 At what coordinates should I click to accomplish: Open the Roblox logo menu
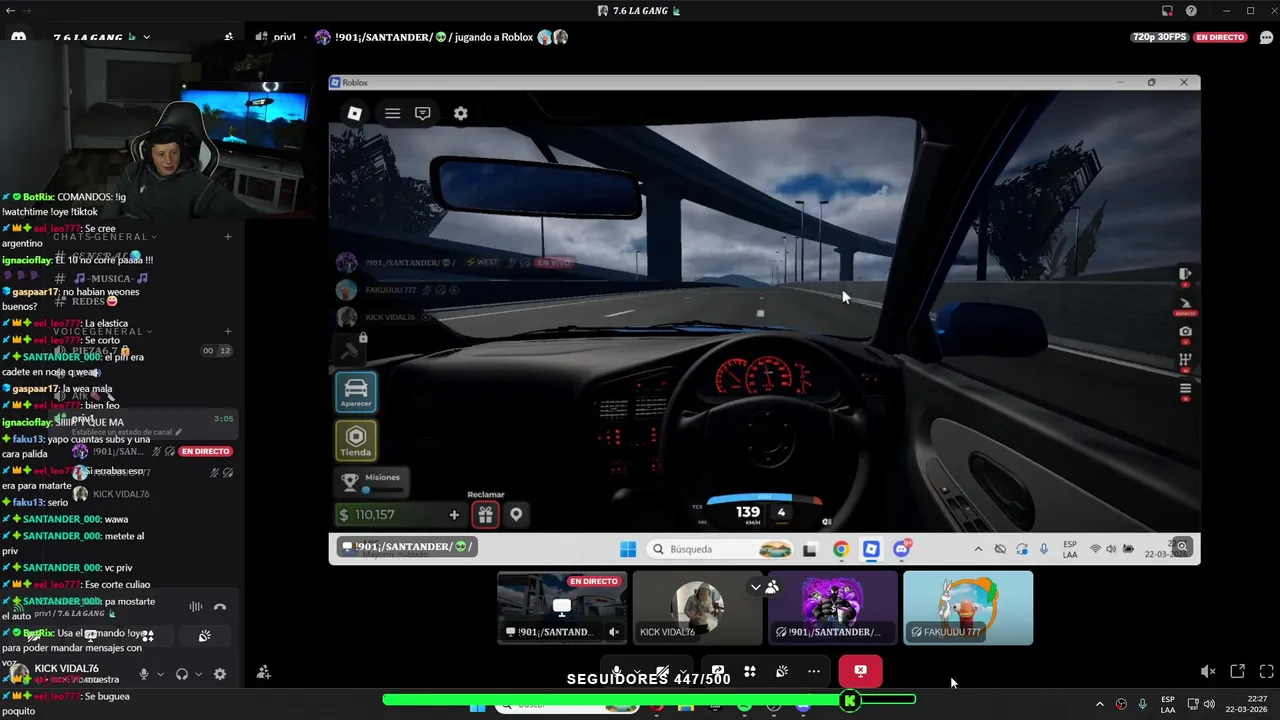354,114
